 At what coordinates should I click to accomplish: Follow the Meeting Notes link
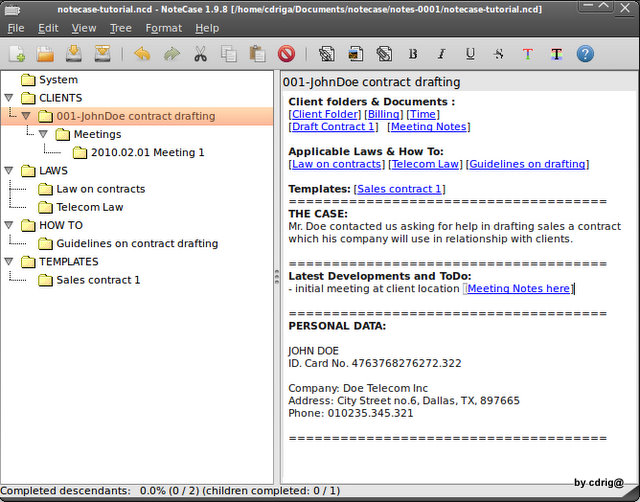click(429, 127)
